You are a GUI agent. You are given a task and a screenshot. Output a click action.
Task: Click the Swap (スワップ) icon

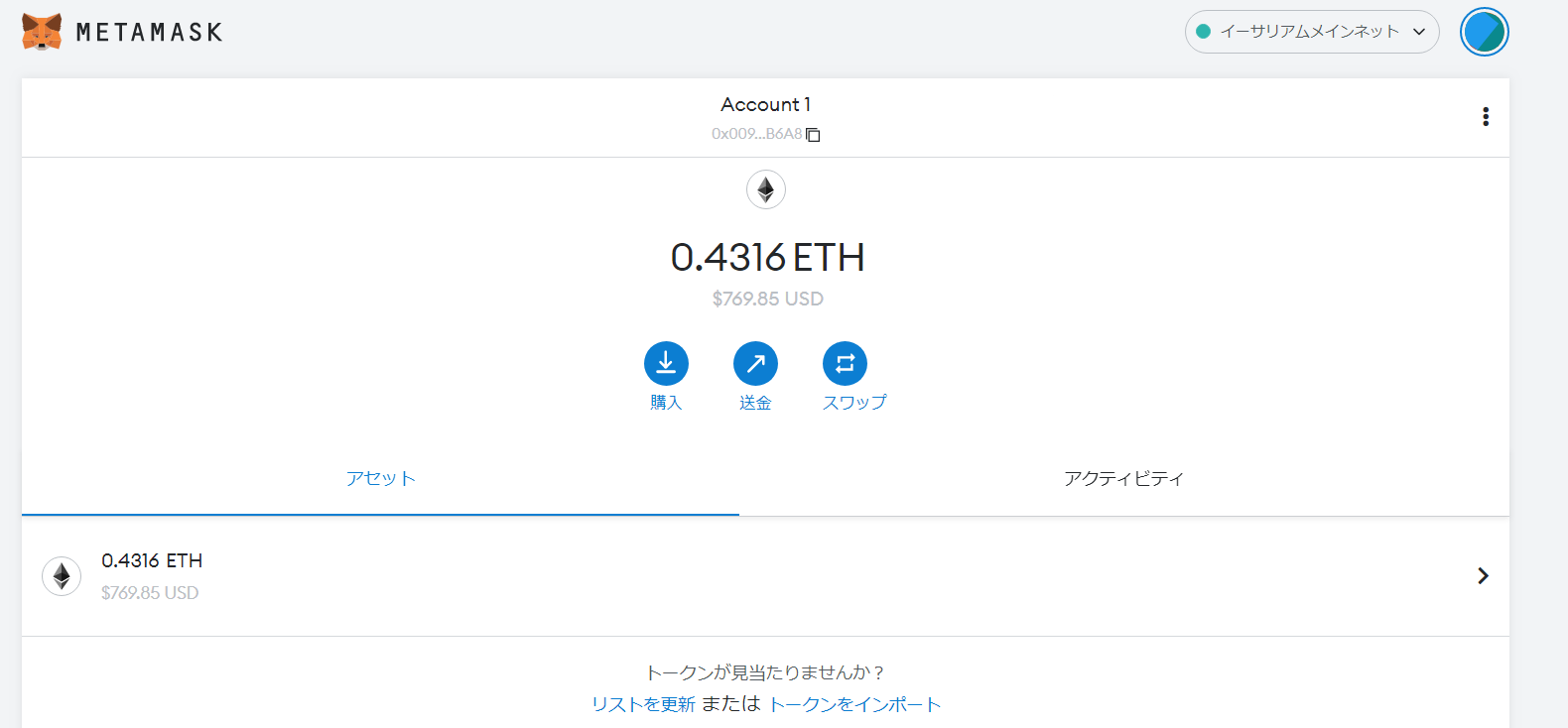tap(845, 364)
